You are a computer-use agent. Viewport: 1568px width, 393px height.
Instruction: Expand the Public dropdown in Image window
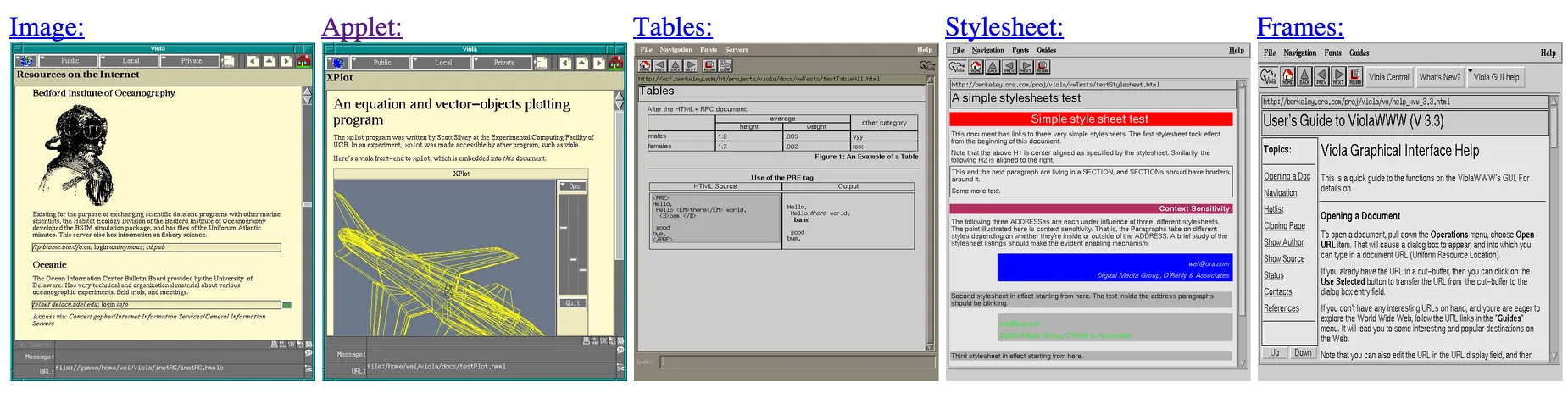(69, 61)
